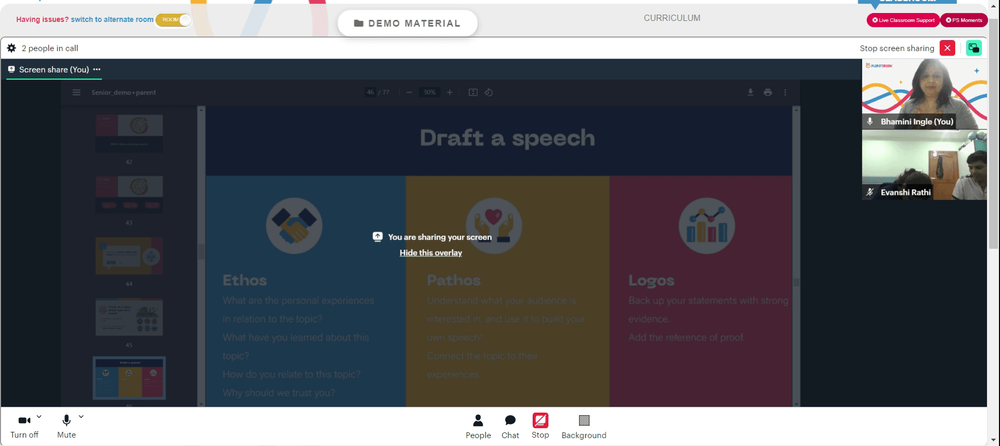
Task: Turn off the camera
Action: (x=24, y=421)
